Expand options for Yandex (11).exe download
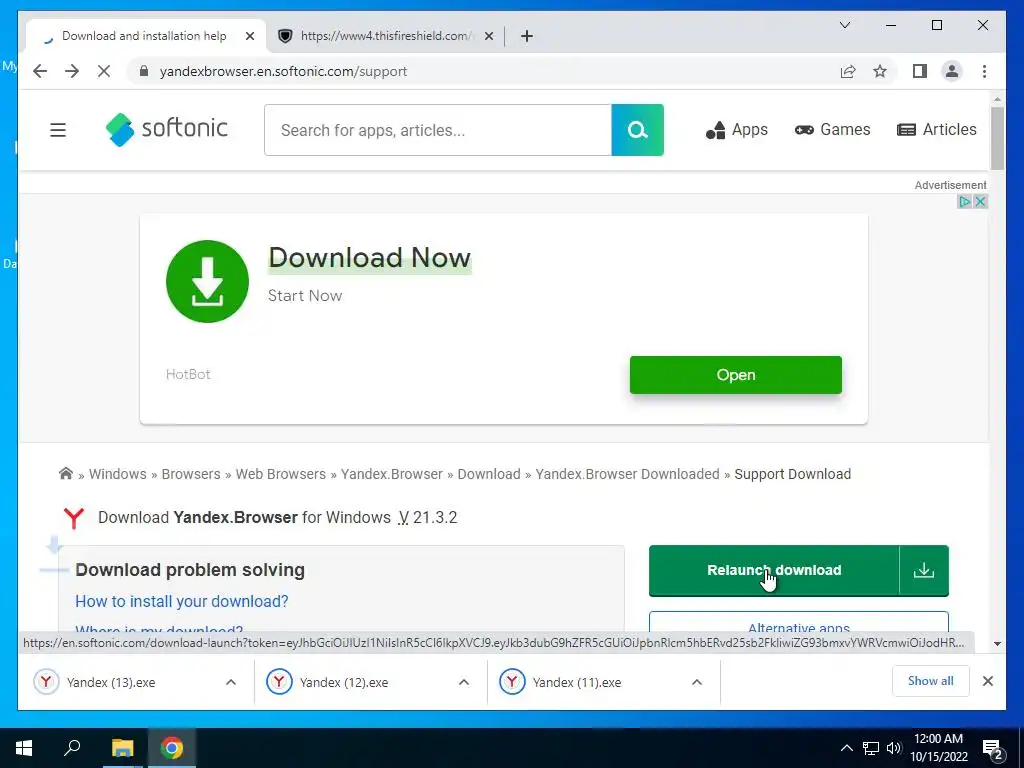This screenshot has height=768, width=1024. (x=697, y=682)
